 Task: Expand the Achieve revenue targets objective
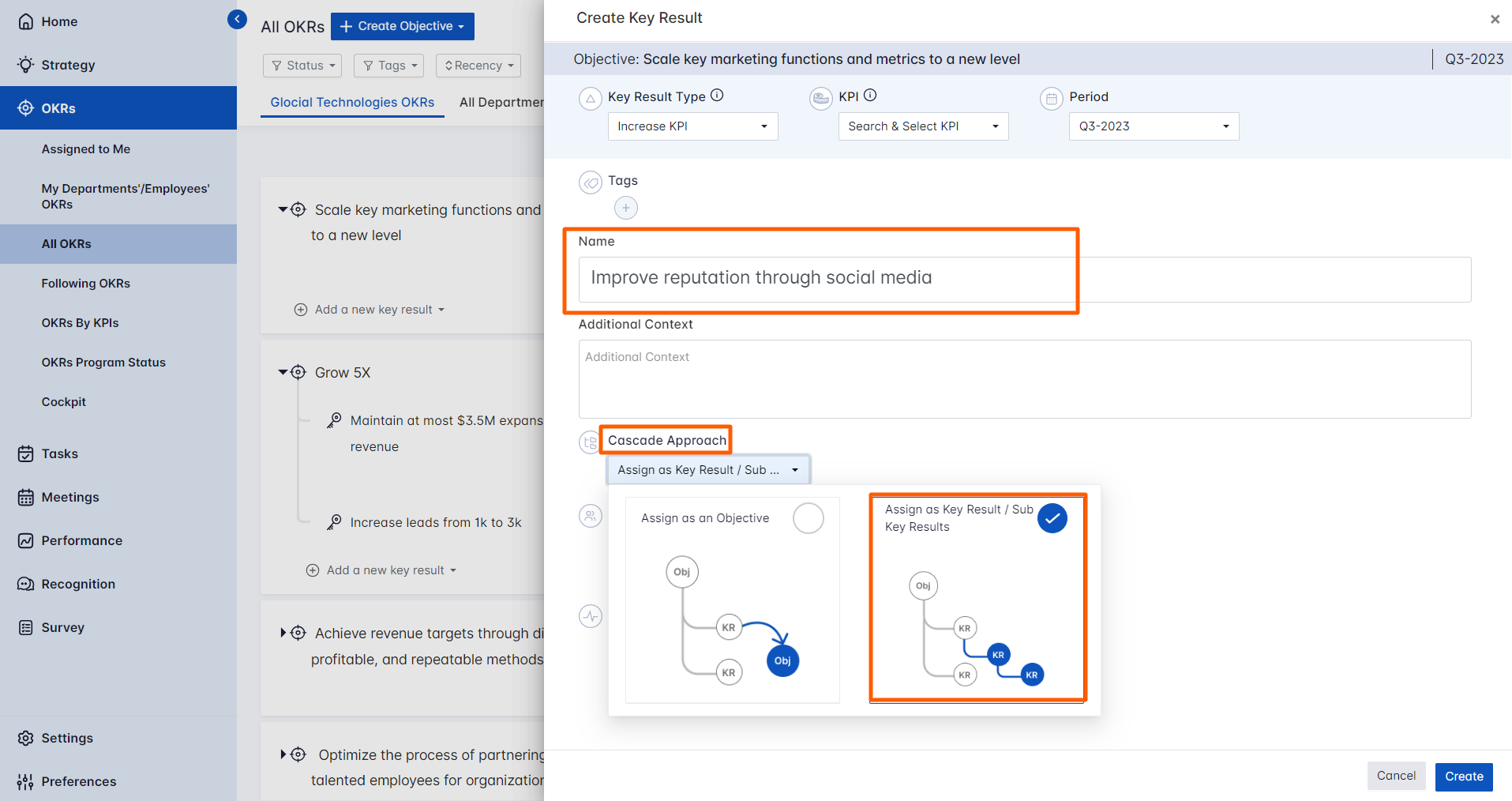click(283, 633)
